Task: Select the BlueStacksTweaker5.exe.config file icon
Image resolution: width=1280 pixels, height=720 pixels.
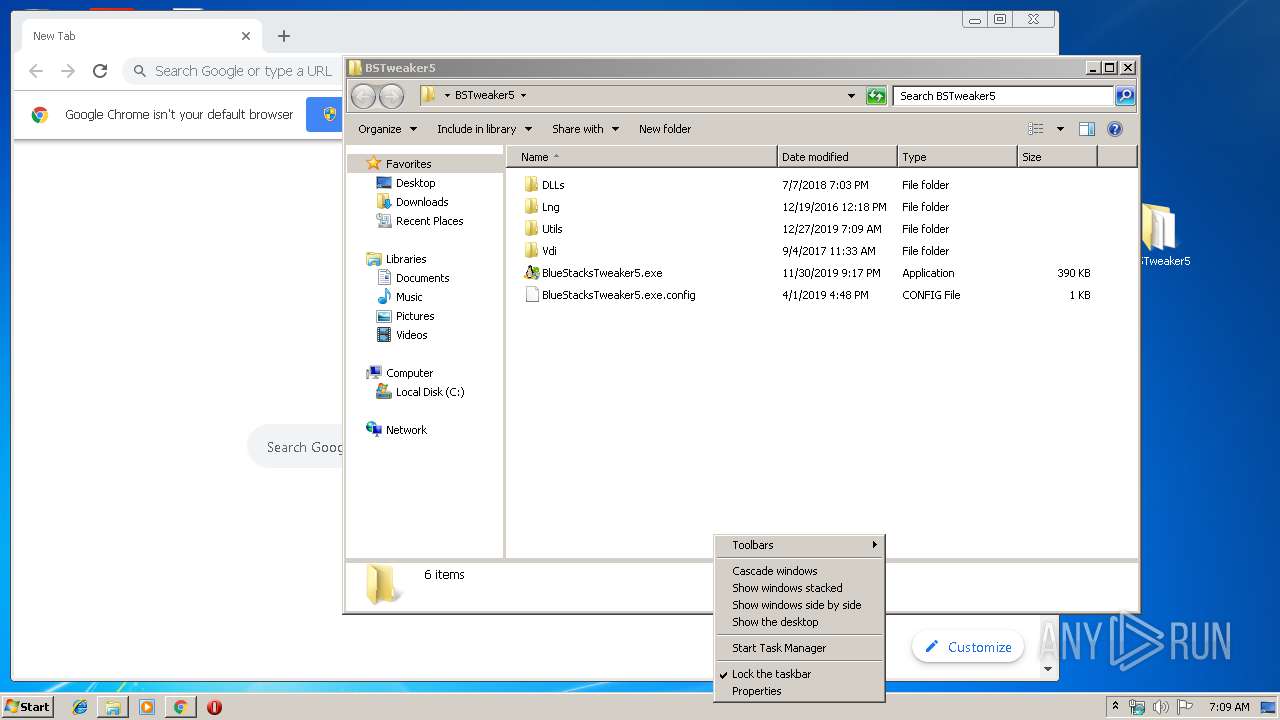Action: point(531,295)
